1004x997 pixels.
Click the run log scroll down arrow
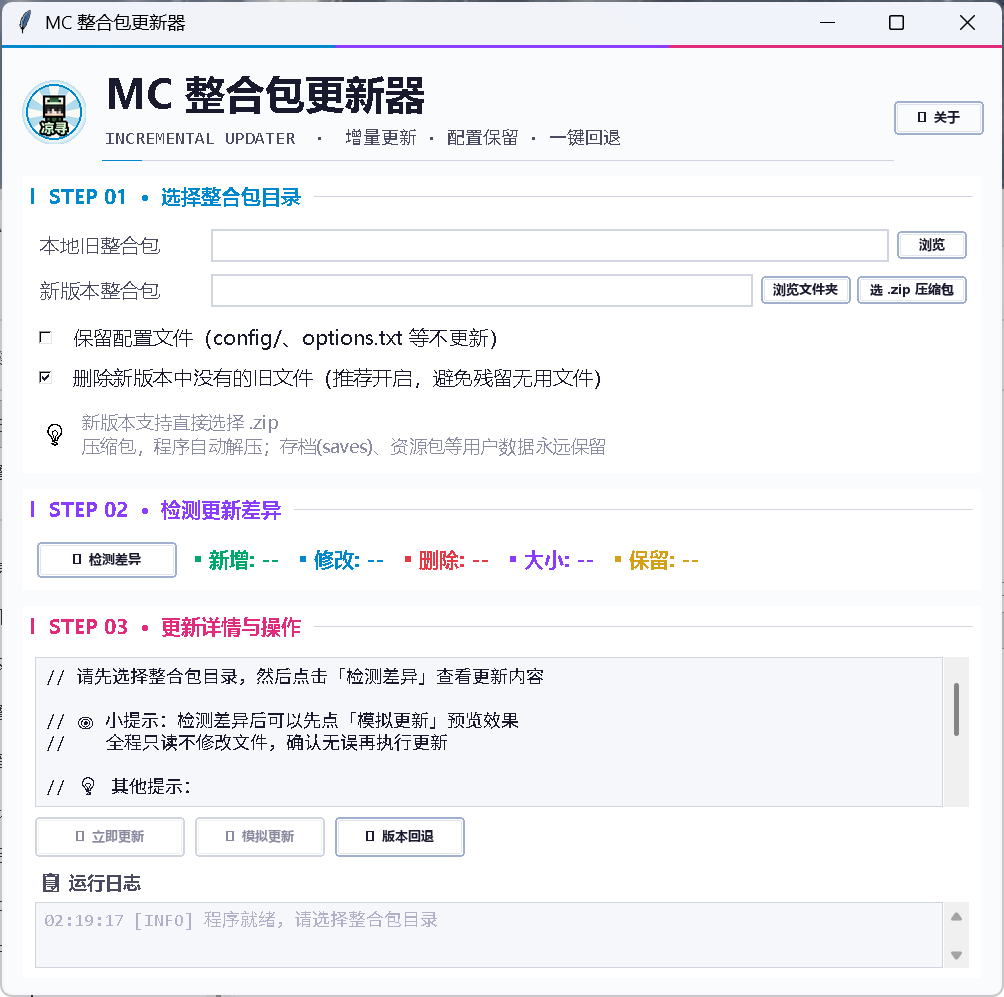coord(957,955)
